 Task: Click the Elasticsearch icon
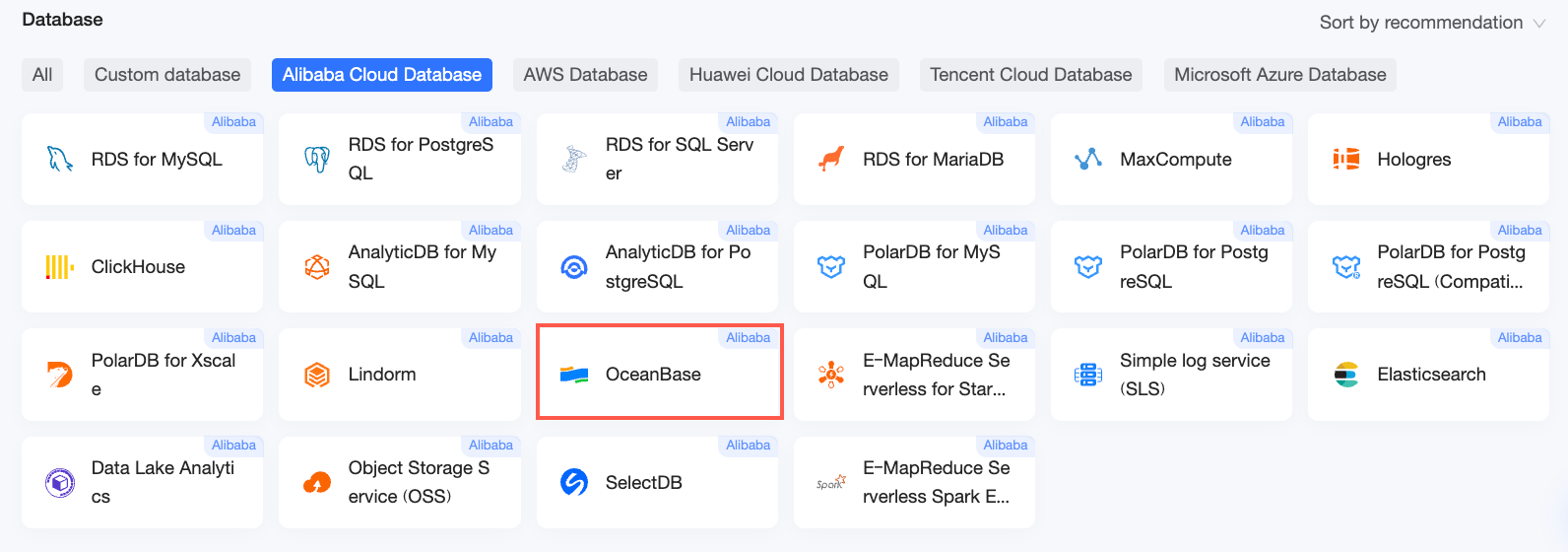1346,375
